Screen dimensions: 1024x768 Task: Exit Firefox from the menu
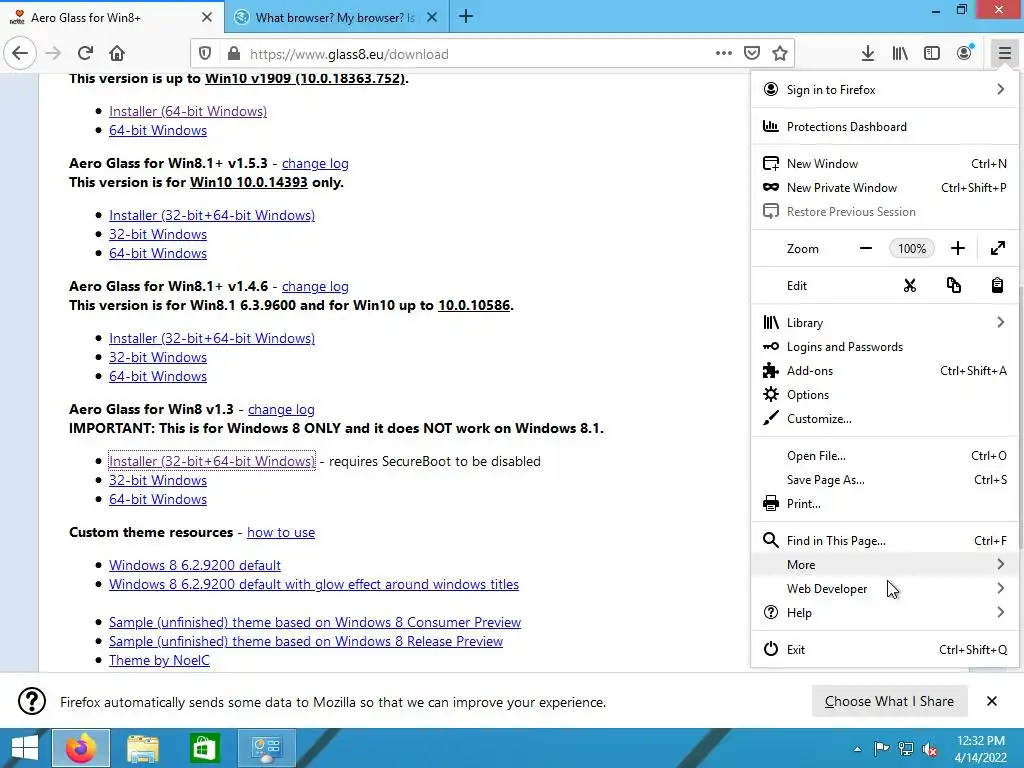[885, 649]
